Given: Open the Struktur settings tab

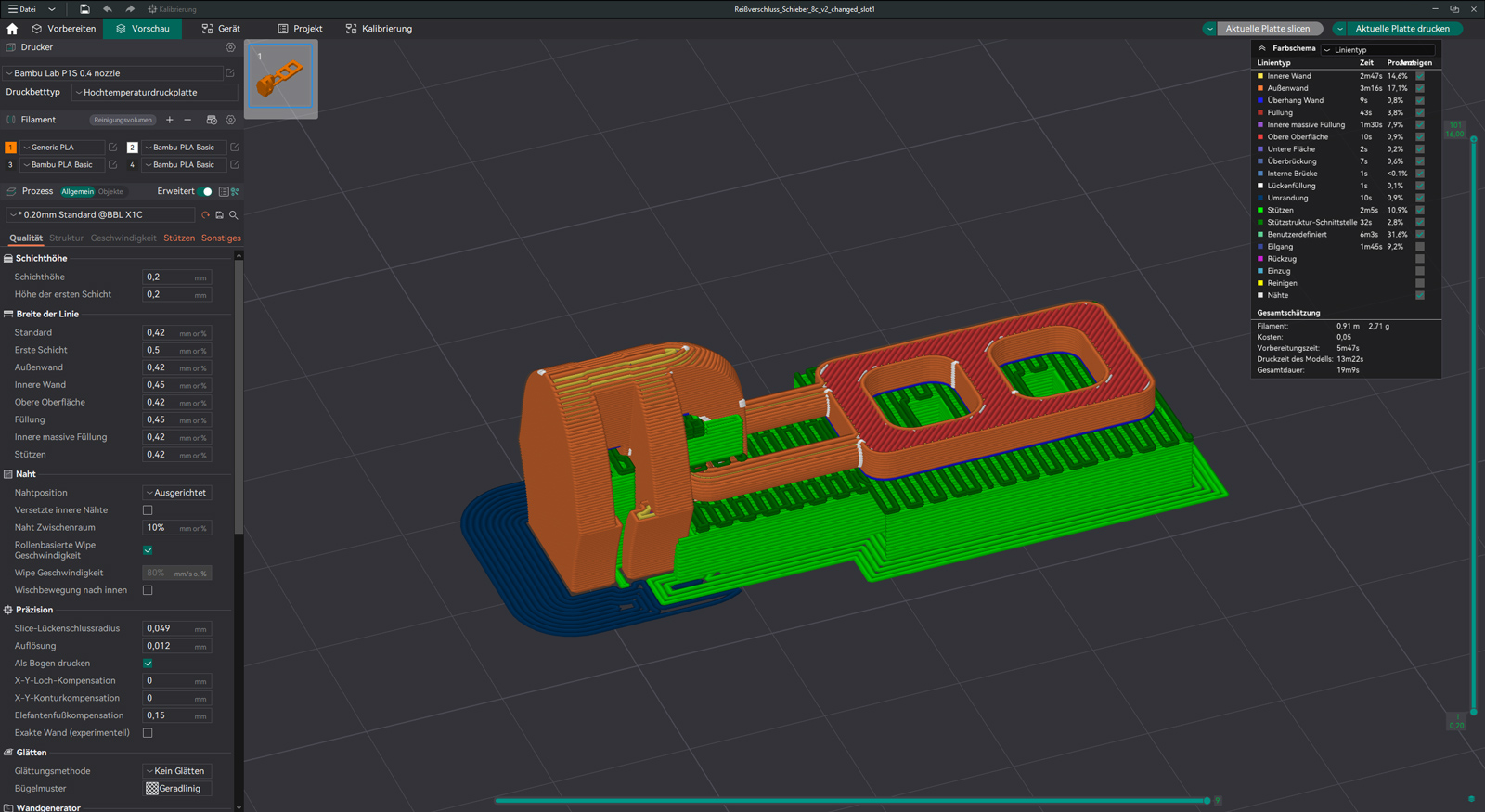Looking at the screenshot, I should pos(66,238).
